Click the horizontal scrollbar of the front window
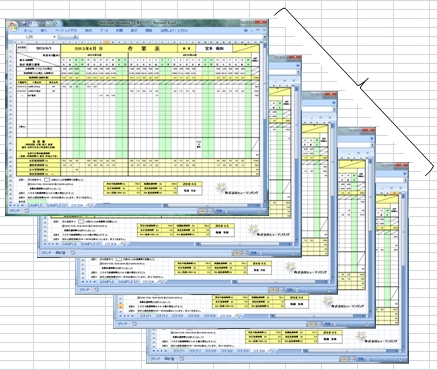The width and height of the screenshot is (437, 370). coord(212,206)
